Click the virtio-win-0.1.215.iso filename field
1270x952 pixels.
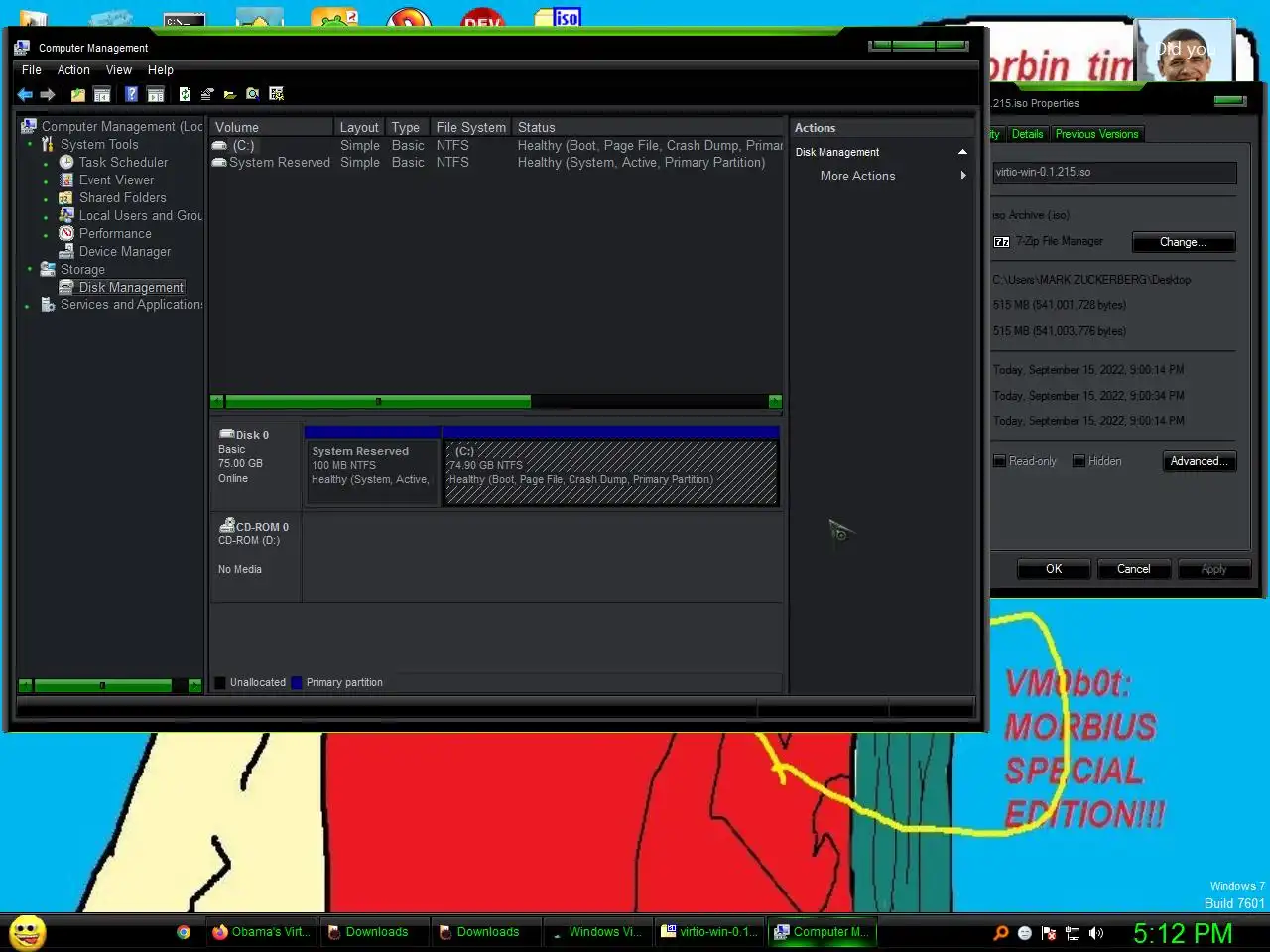tap(1114, 173)
